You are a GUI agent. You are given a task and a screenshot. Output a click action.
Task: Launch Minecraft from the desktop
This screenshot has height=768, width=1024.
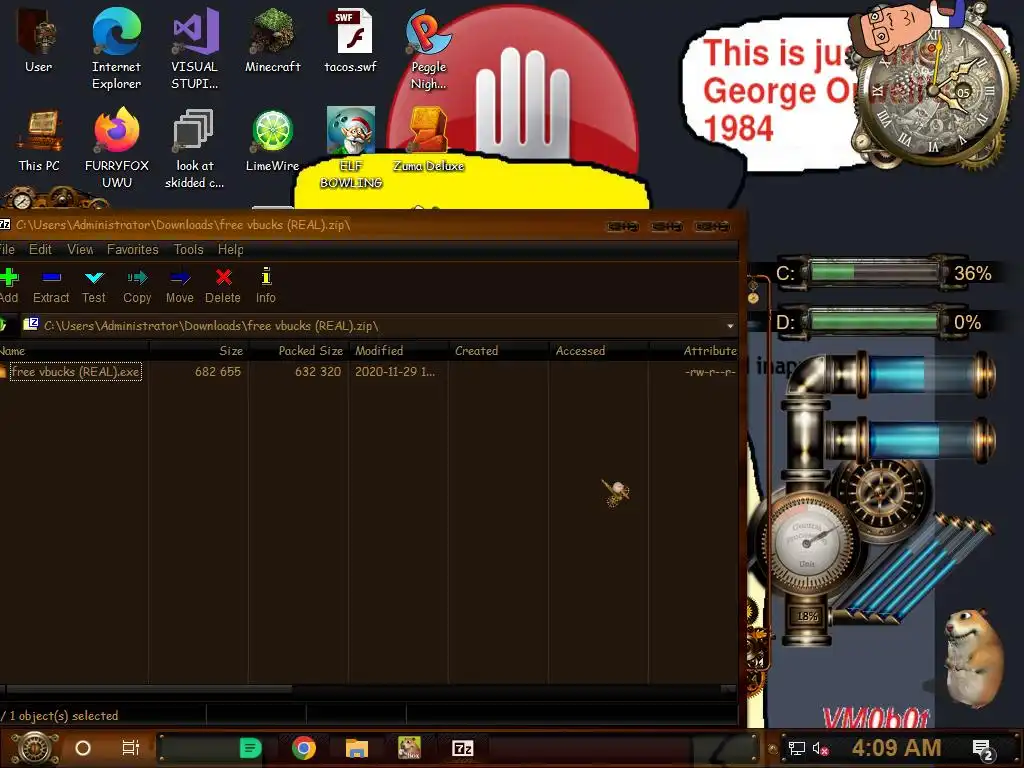tap(272, 40)
